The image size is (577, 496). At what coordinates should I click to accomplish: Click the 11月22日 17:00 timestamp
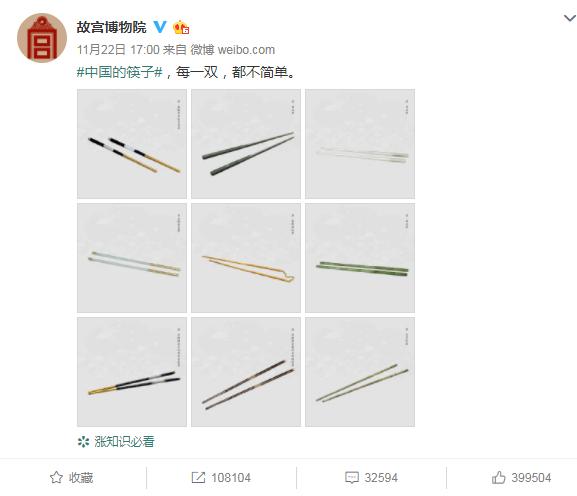[118, 50]
